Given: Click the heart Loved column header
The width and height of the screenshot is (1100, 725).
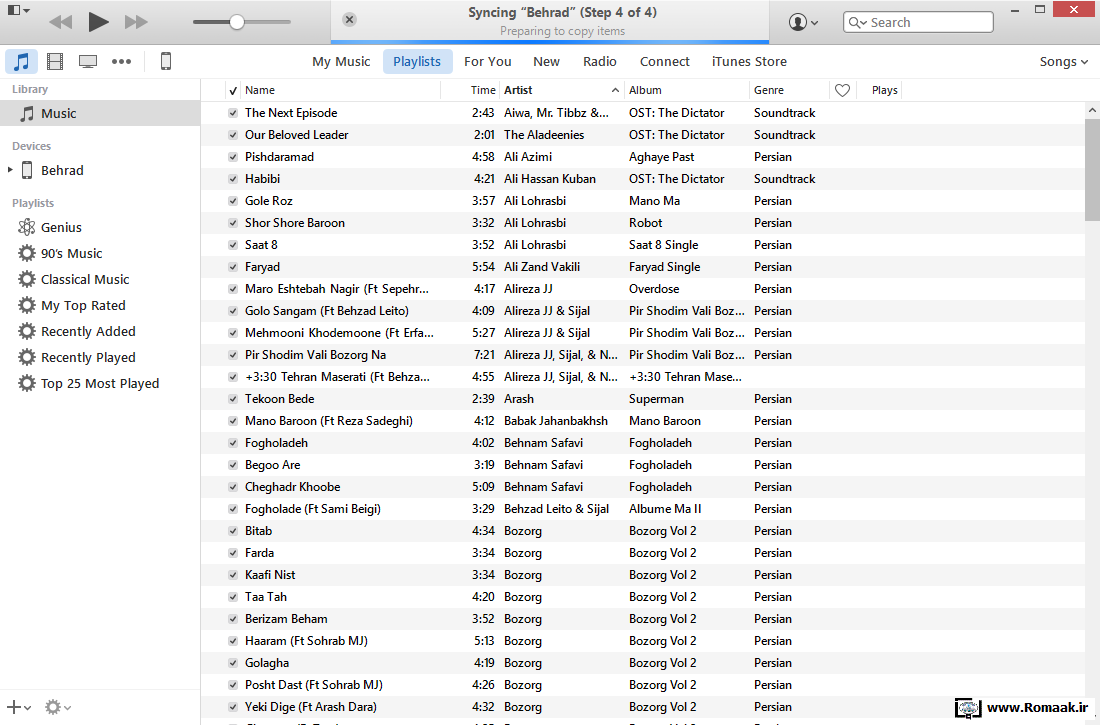Looking at the screenshot, I should (843, 90).
